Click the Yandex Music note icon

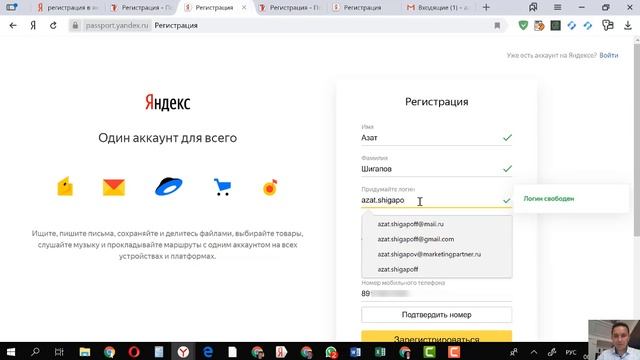pyautogui.click(x=270, y=187)
